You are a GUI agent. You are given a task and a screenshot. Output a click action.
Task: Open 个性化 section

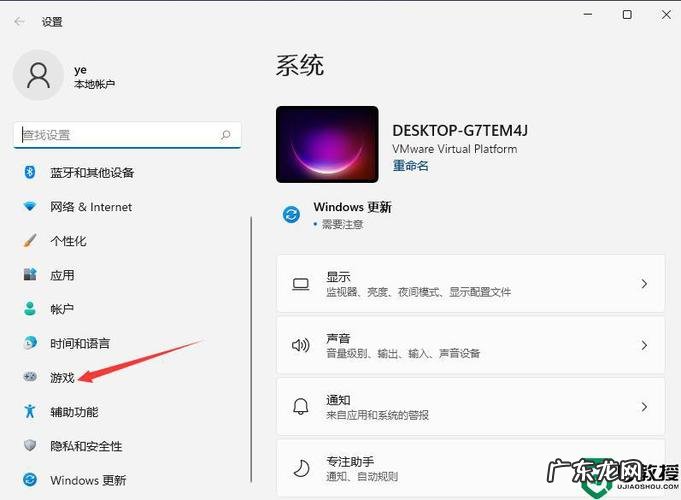pos(68,241)
